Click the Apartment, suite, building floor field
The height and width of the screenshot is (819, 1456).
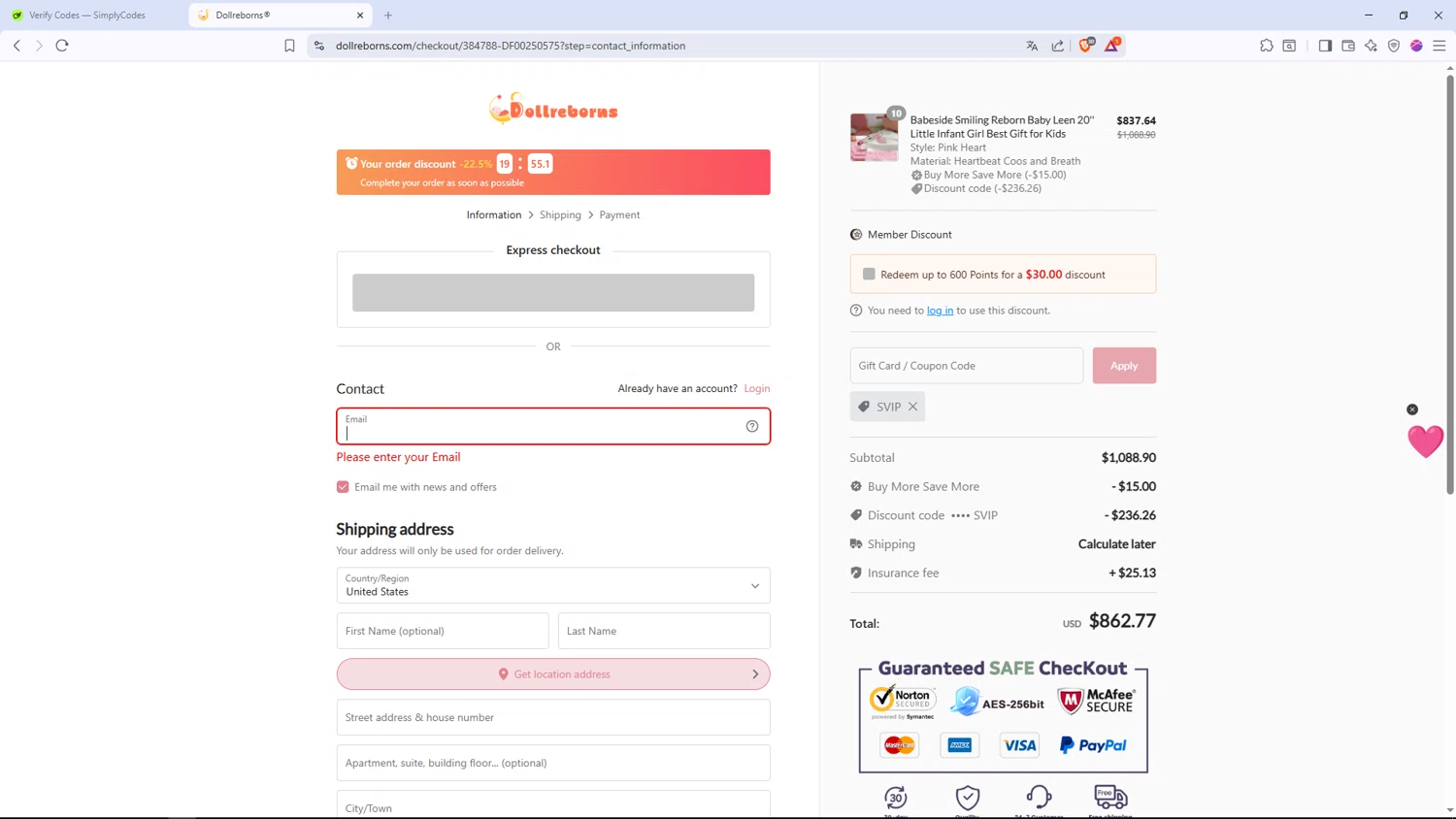553,763
